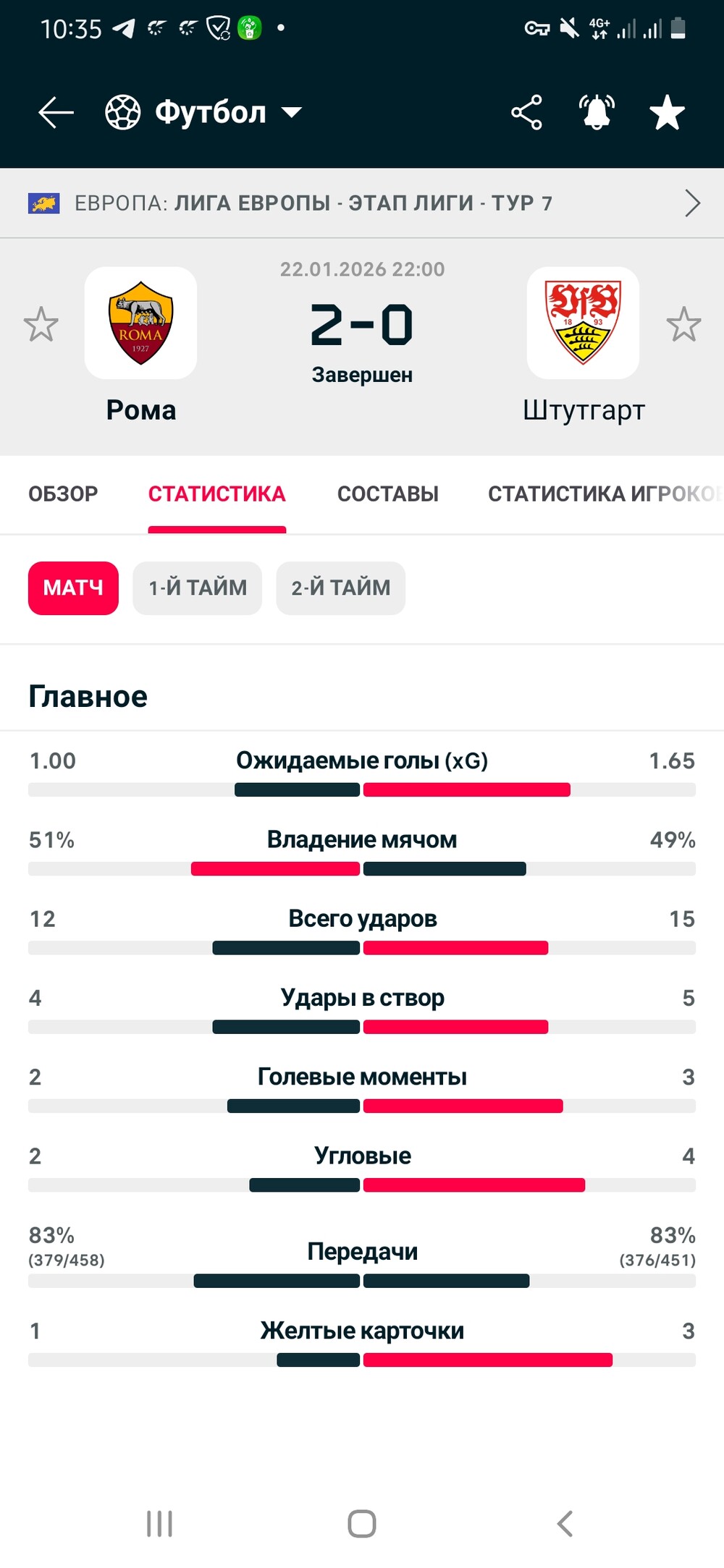The image size is (724, 1568).
Task: Switch to the Составы tab
Action: [388, 494]
